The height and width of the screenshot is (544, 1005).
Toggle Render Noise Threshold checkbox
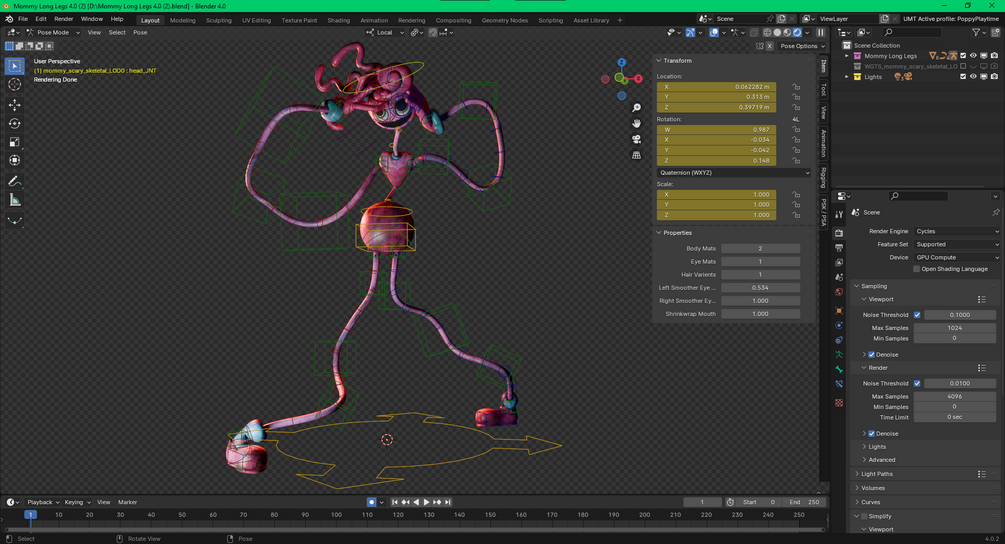coord(917,383)
